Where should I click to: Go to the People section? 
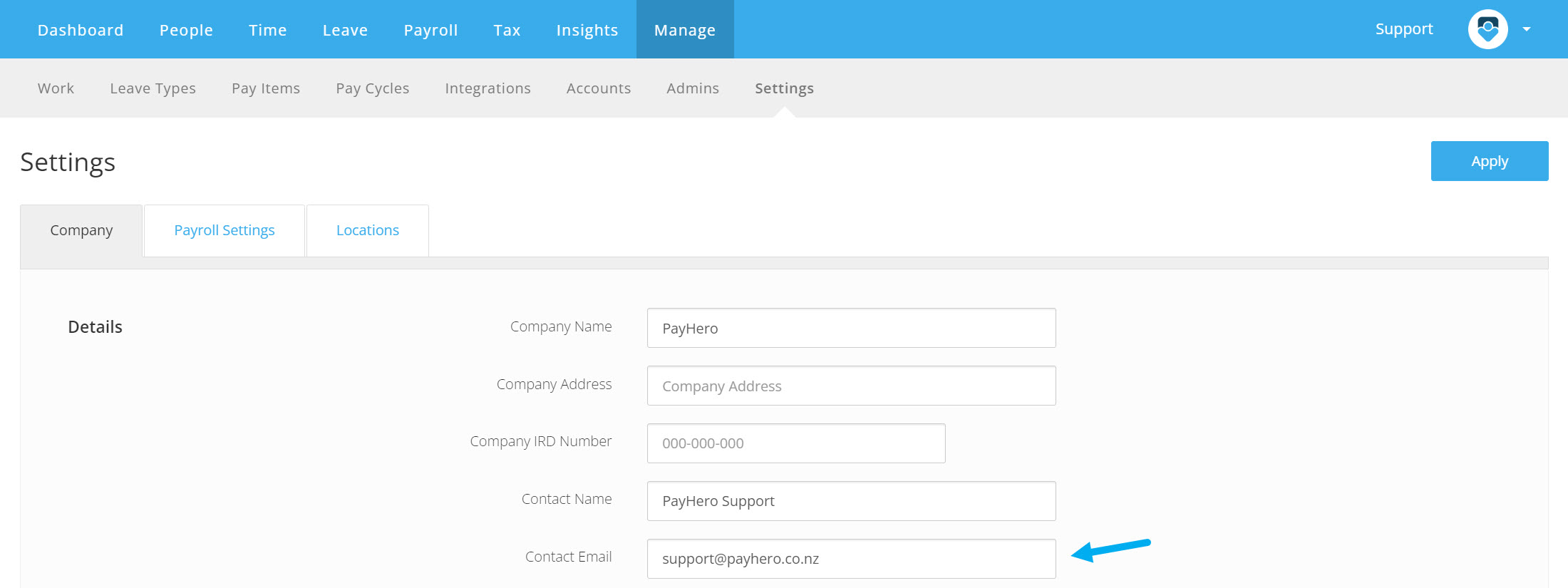(186, 30)
